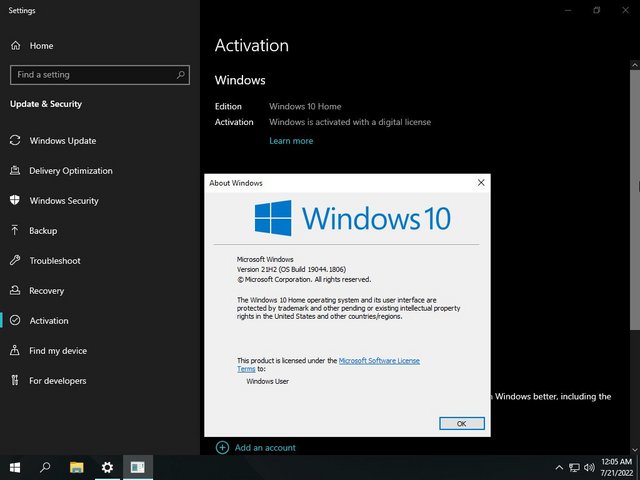Click the Version 21H2 OS Build text
Viewport: 640px width, 480px height.
tap(291, 269)
